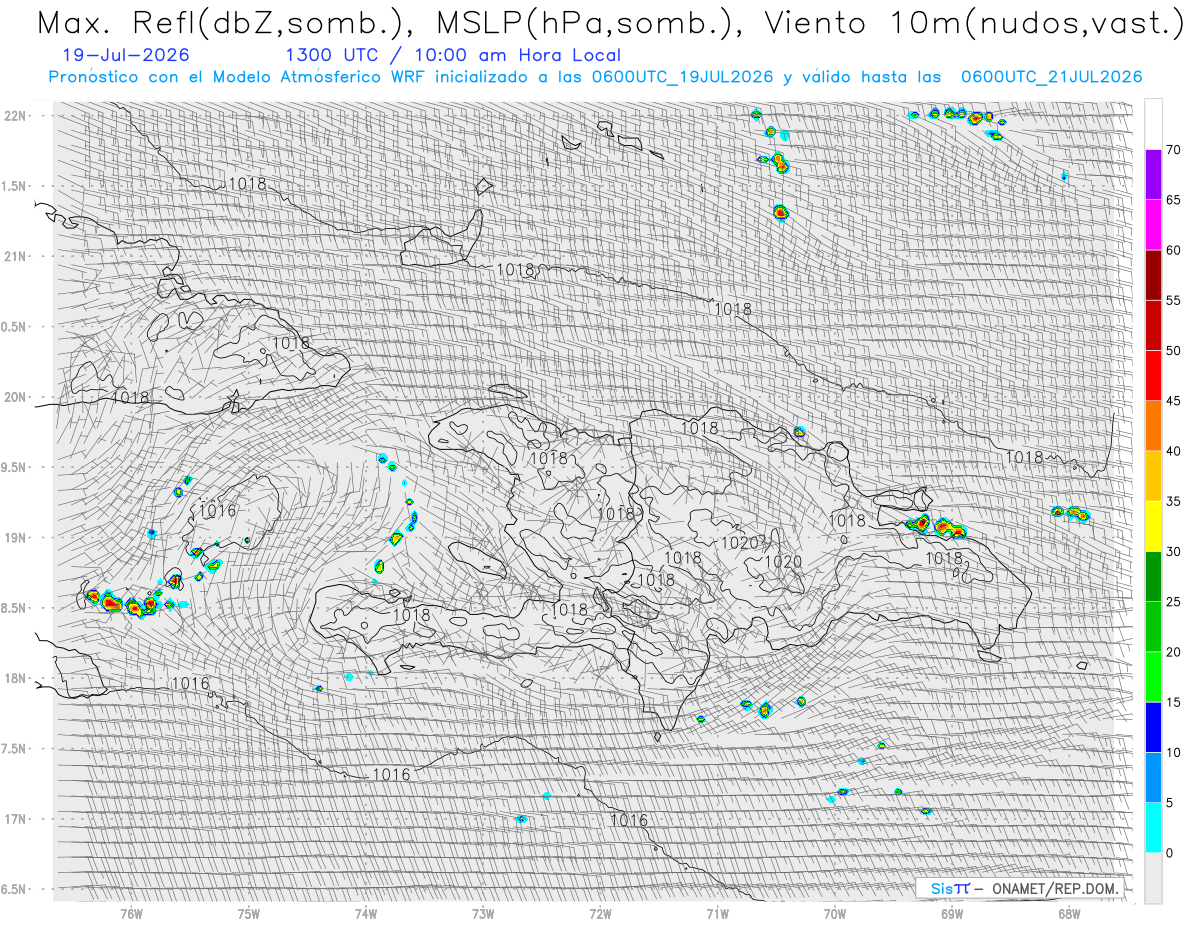1200x927 pixels.
Task: Click the "35" color bar label
Action: click(1174, 501)
